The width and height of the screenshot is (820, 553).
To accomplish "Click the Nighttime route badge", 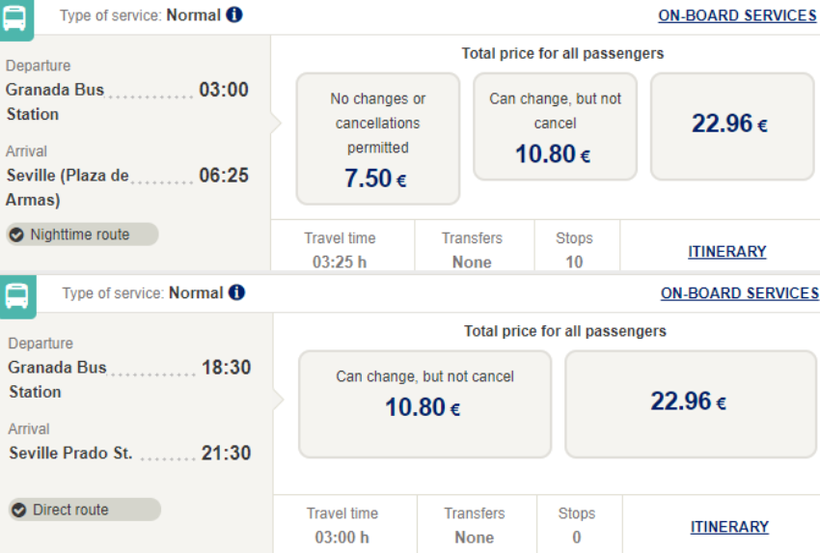I will pos(81,235).
